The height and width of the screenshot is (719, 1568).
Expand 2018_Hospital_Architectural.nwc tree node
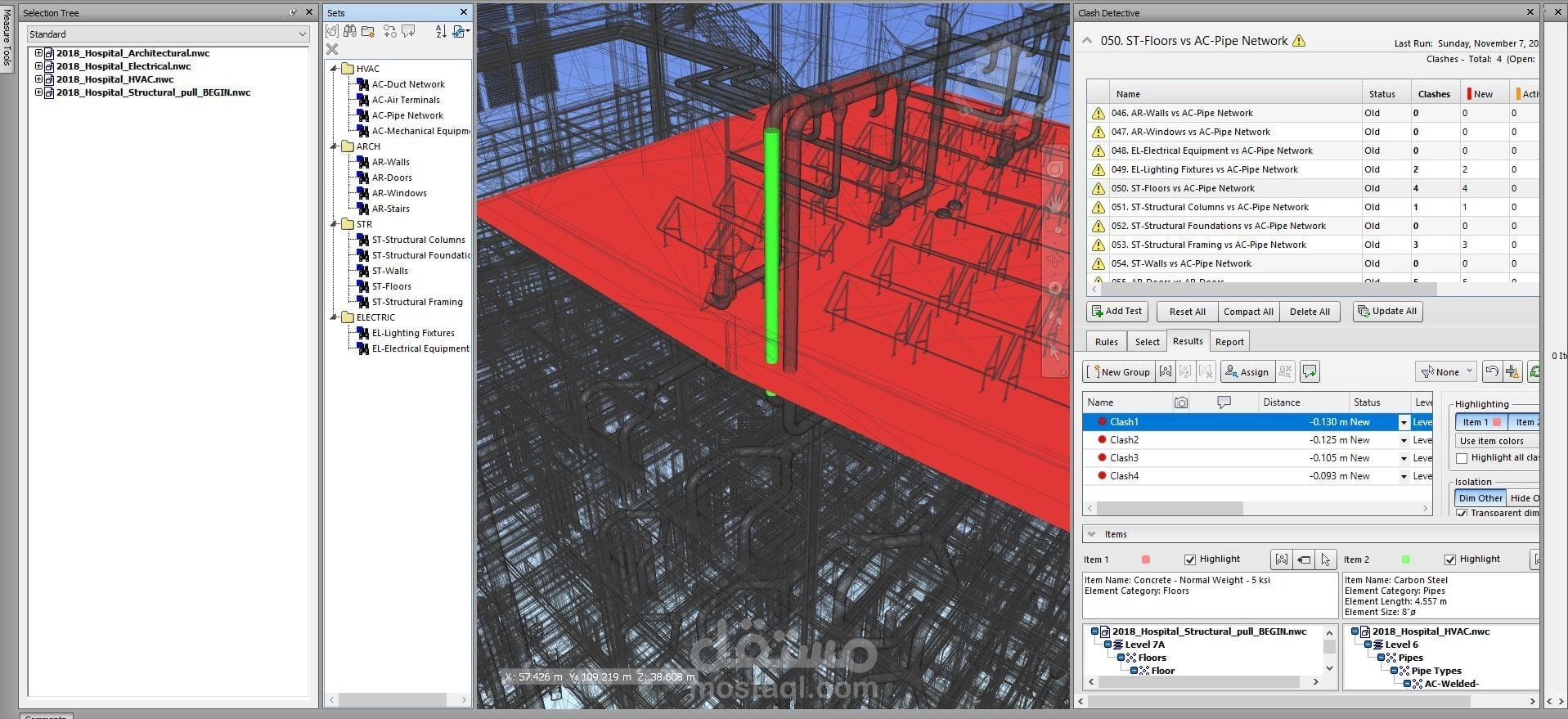[x=38, y=53]
